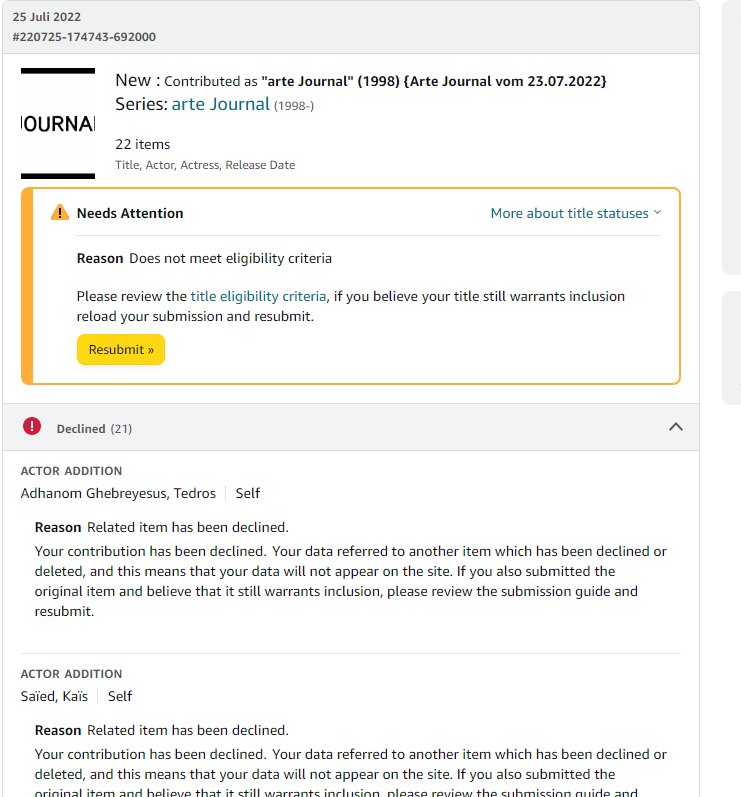The height and width of the screenshot is (797, 741).
Task: Click the Title, Actor, Actress, Release Date line
Action: click(205, 165)
